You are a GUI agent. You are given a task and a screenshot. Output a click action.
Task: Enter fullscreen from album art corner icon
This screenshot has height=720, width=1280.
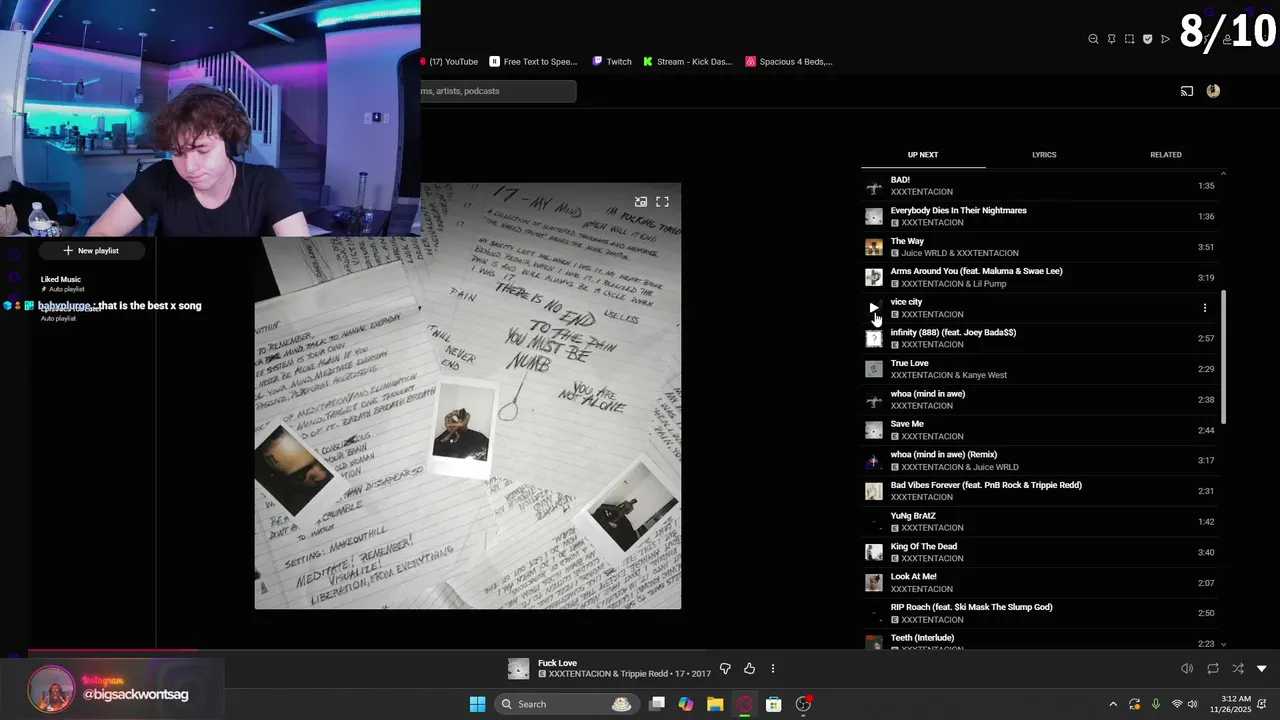coord(662,202)
